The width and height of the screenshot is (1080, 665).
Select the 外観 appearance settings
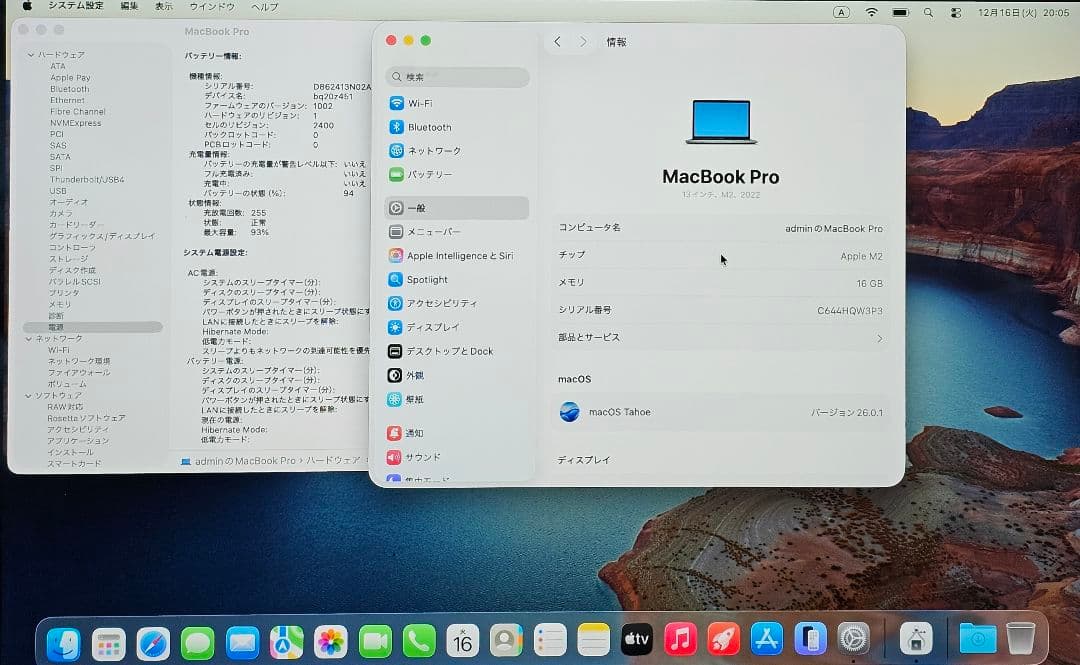[x=420, y=375]
